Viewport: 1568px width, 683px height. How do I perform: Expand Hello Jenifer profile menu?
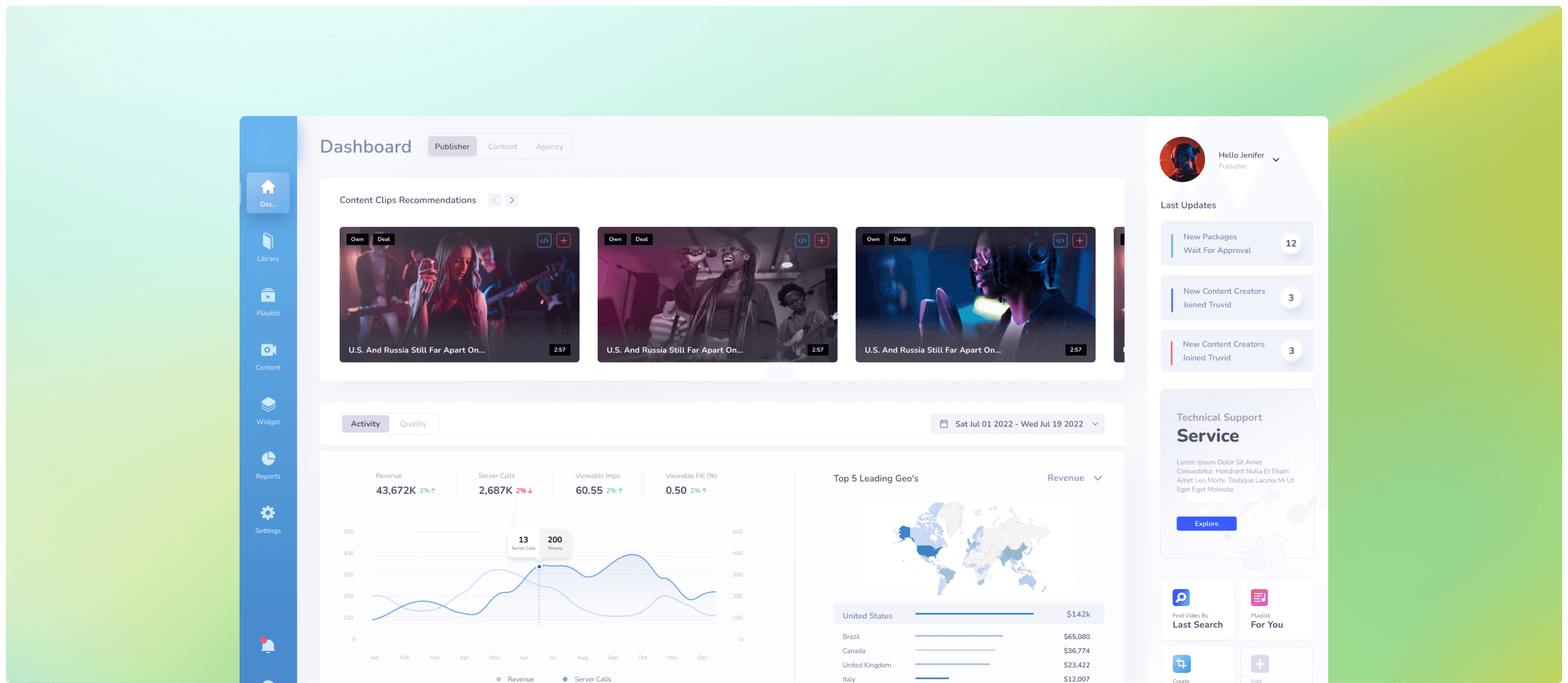coord(1276,160)
